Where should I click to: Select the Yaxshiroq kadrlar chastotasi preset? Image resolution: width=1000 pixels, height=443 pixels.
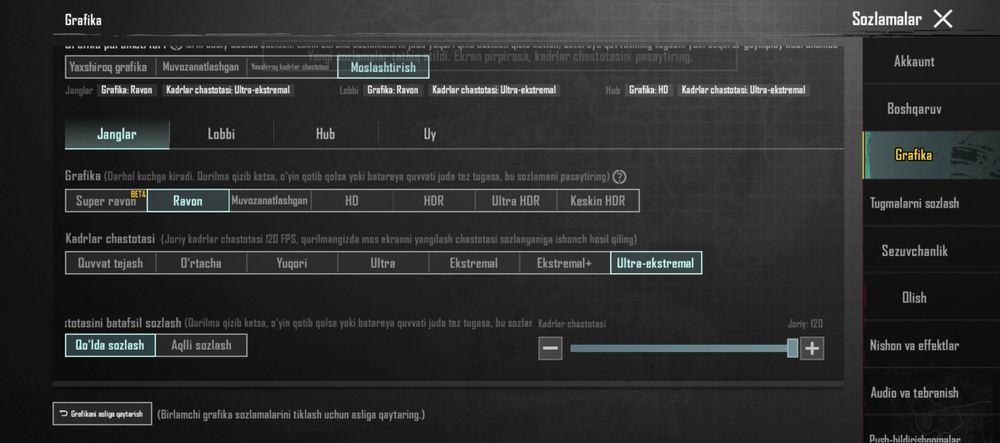coord(290,67)
